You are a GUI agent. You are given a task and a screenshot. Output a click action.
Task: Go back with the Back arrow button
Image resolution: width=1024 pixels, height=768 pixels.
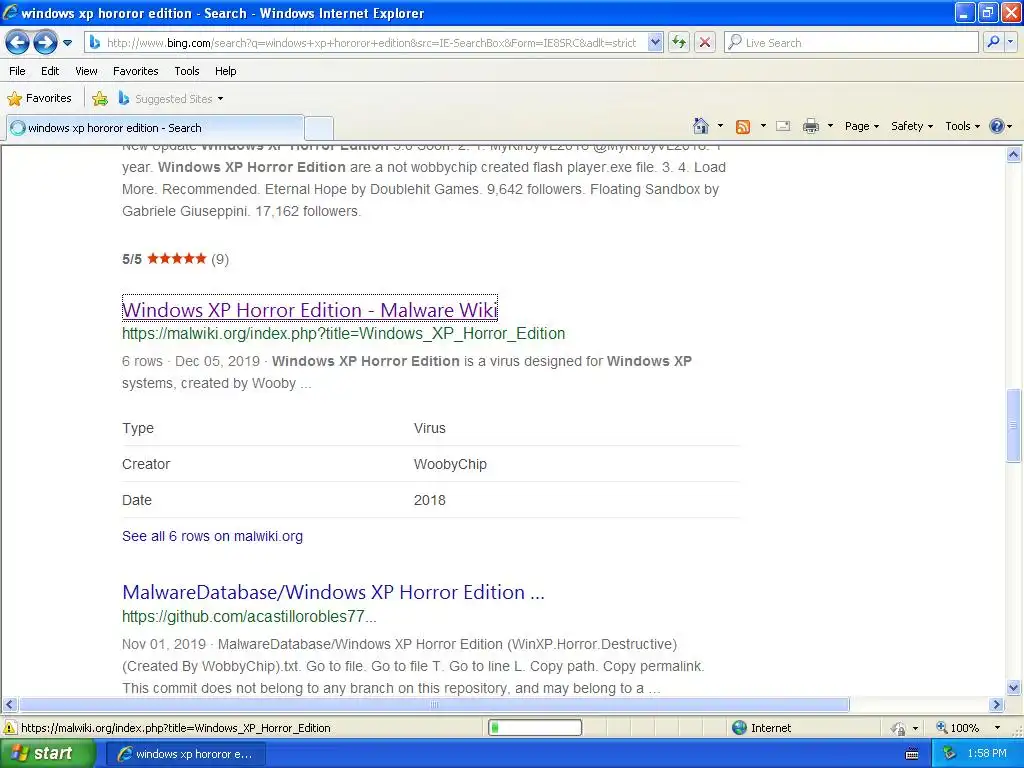[18, 43]
